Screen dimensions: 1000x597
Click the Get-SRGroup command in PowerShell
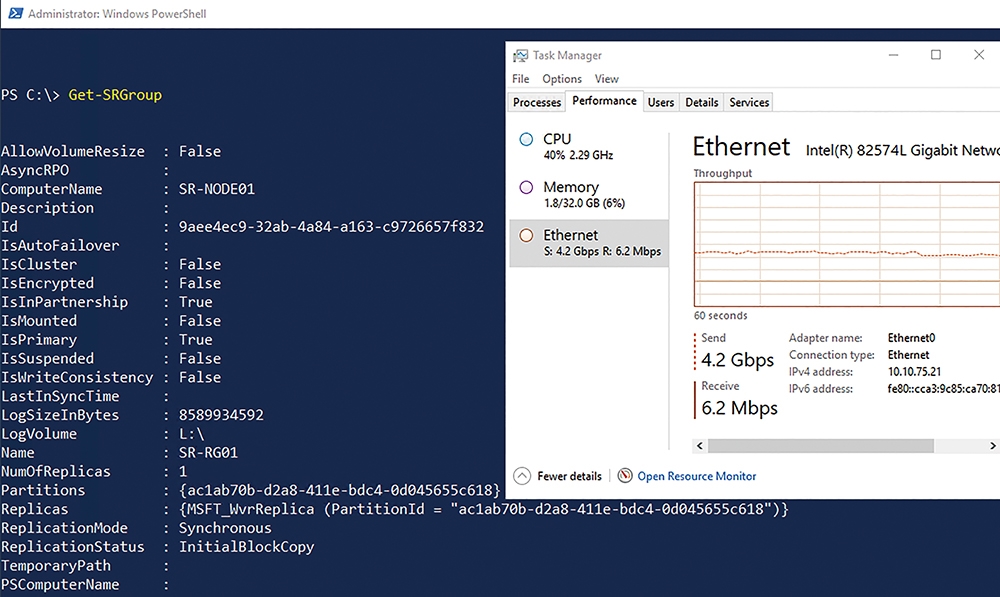(115, 95)
